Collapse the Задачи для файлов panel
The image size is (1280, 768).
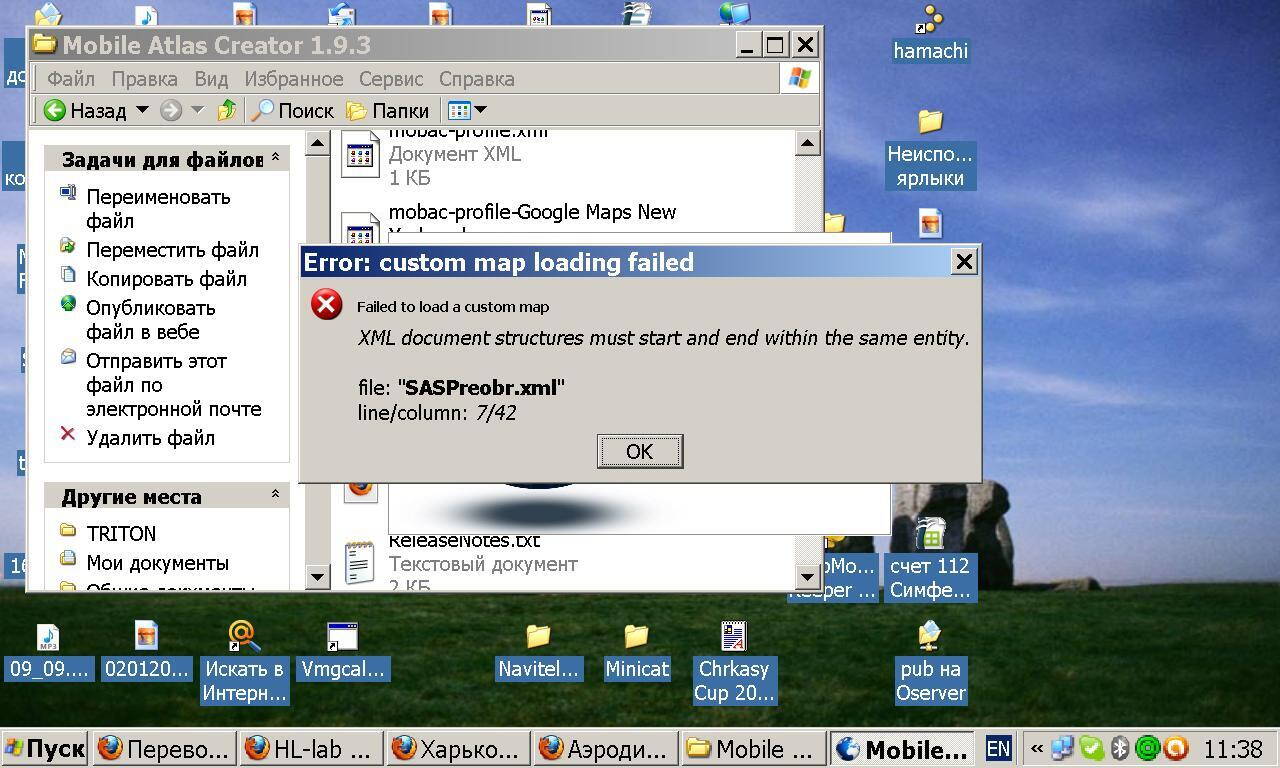point(275,159)
